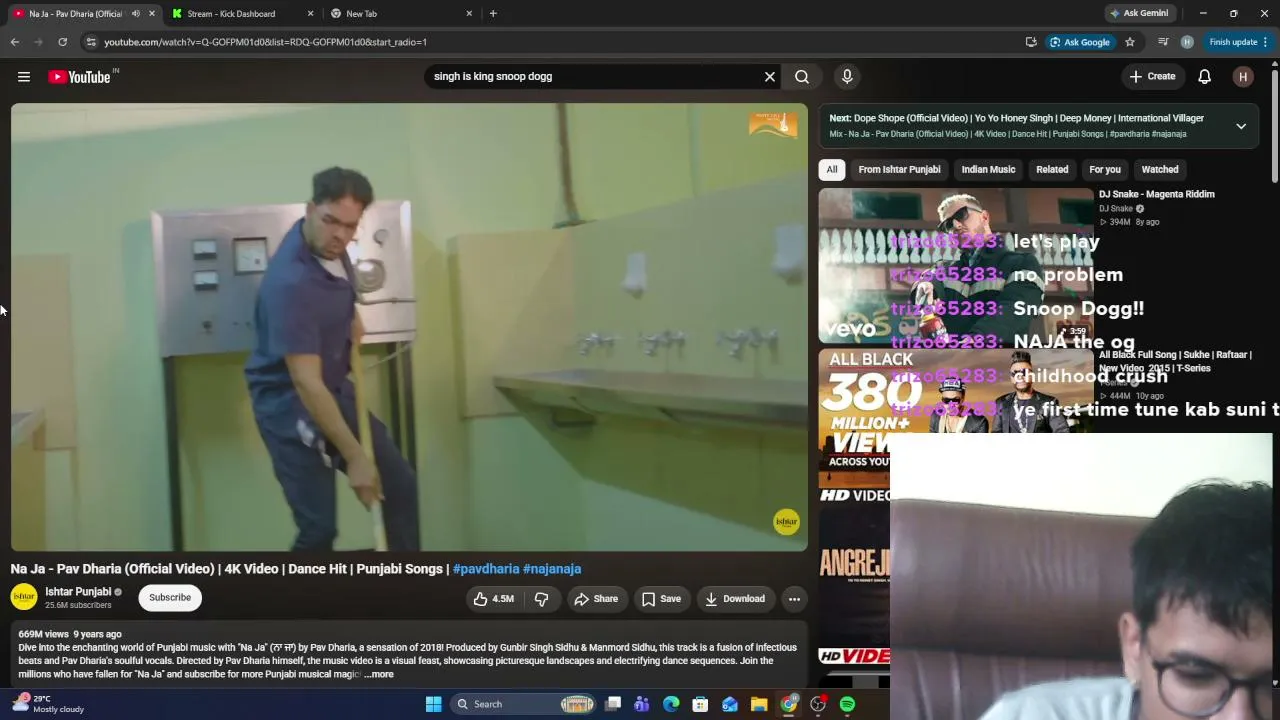Open the Ishtar Punjabi channel name link
The height and width of the screenshot is (720, 1280).
78,592
